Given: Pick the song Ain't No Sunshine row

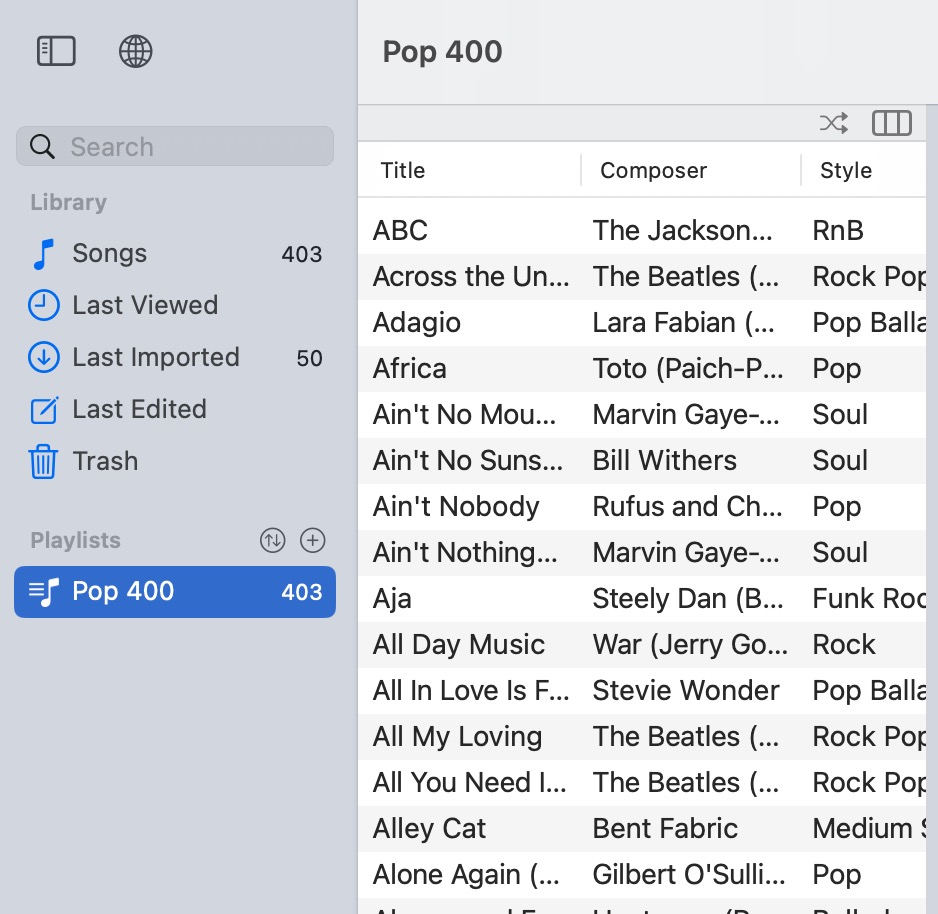Looking at the screenshot, I should point(468,461).
